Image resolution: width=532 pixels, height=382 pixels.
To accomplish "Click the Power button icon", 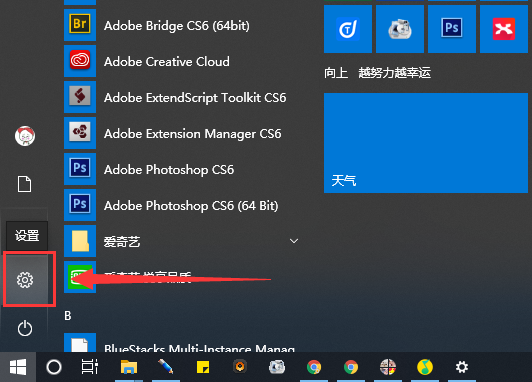I will pyautogui.click(x=25, y=328).
